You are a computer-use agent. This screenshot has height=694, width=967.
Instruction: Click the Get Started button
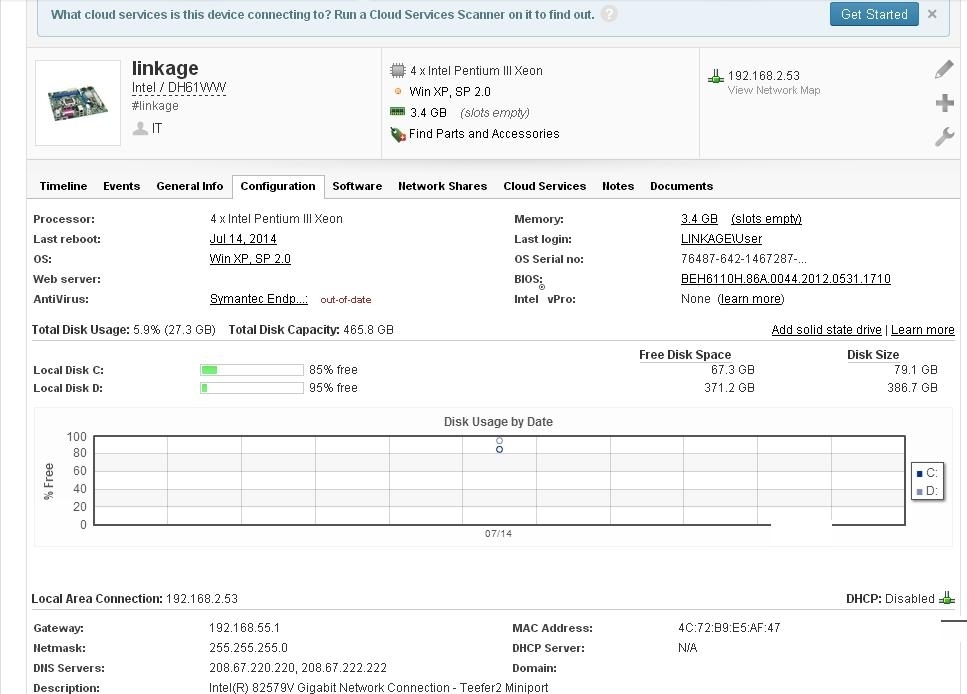873,14
